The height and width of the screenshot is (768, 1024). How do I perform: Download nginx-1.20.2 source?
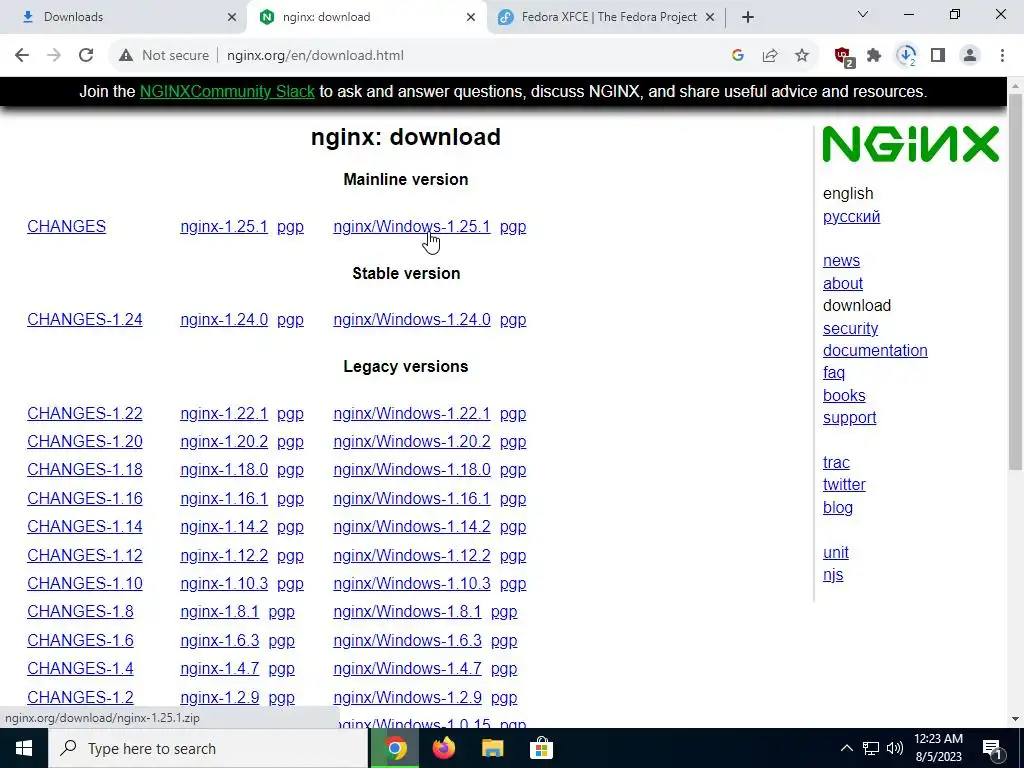click(224, 441)
